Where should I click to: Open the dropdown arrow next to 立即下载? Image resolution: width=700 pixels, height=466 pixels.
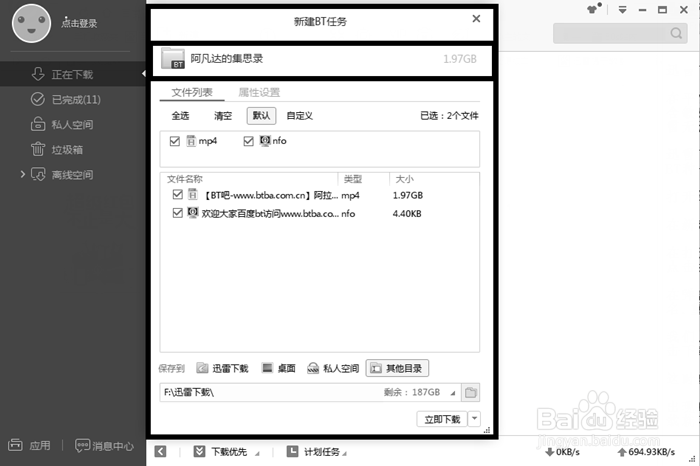(475, 419)
